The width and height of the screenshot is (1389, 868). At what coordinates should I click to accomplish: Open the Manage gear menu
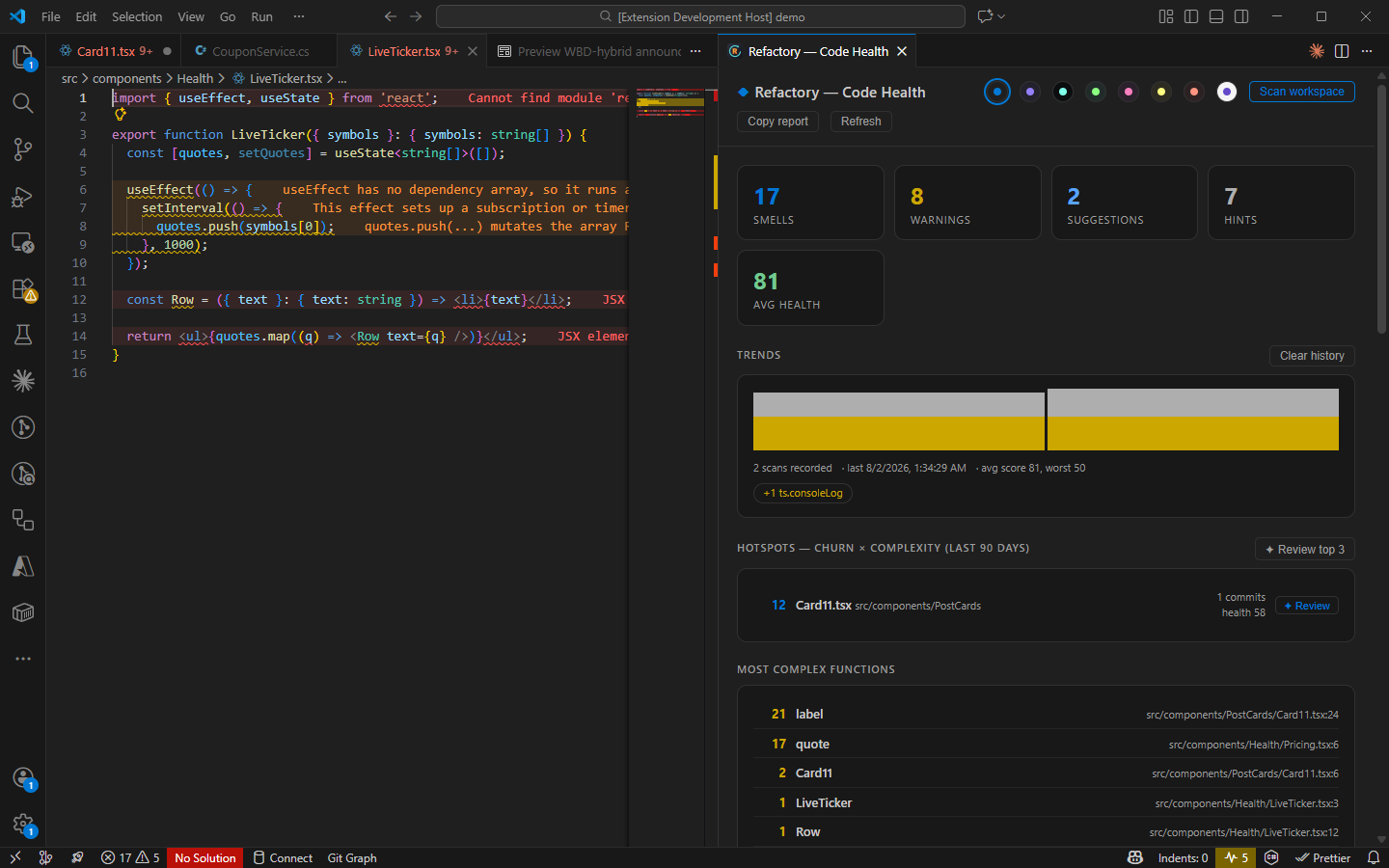(23, 825)
